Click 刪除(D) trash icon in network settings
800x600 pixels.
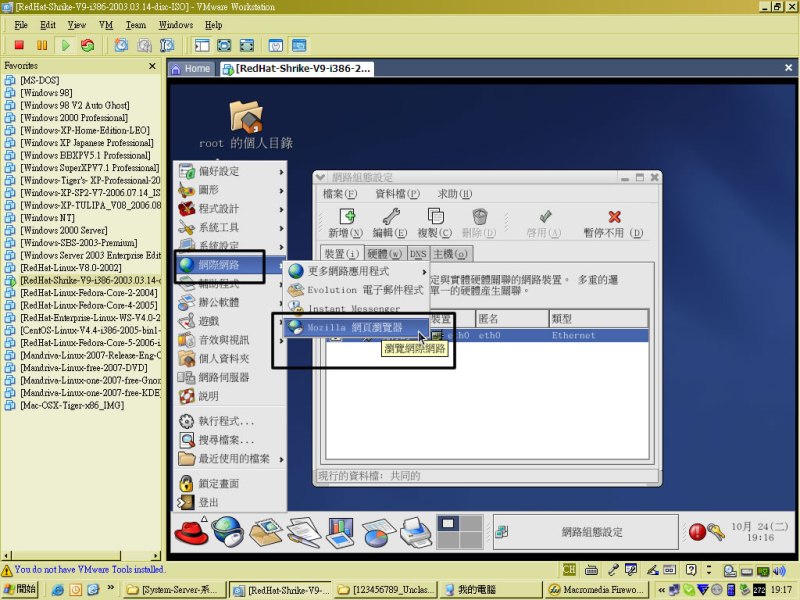pyautogui.click(x=479, y=223)
